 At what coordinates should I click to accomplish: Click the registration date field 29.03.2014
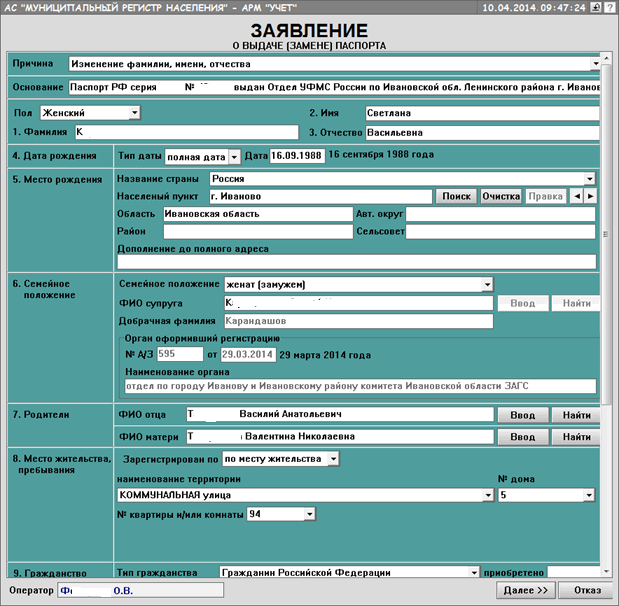click(x=248, y=354)
